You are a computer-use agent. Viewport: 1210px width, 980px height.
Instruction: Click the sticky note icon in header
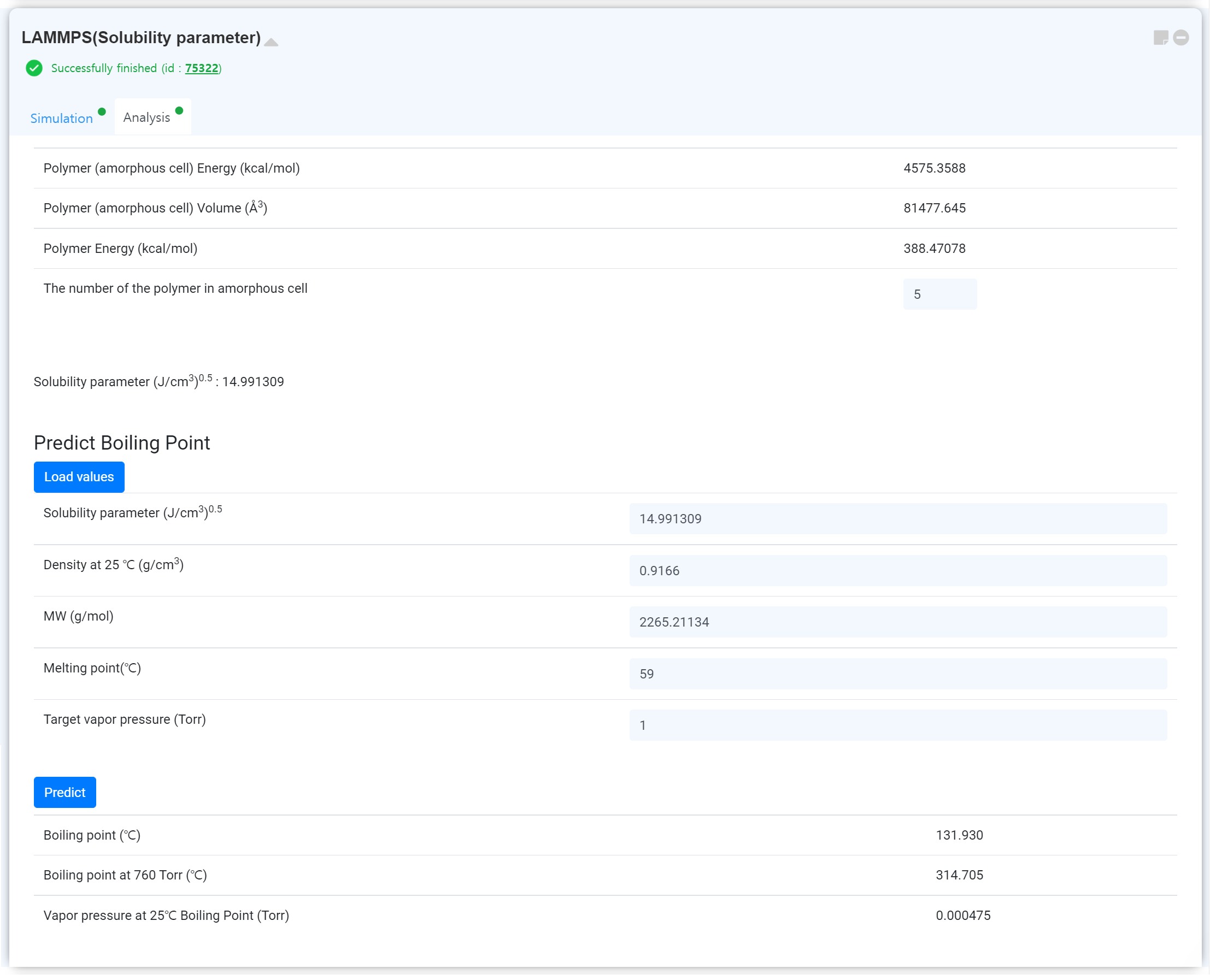tap(1160, 38)
